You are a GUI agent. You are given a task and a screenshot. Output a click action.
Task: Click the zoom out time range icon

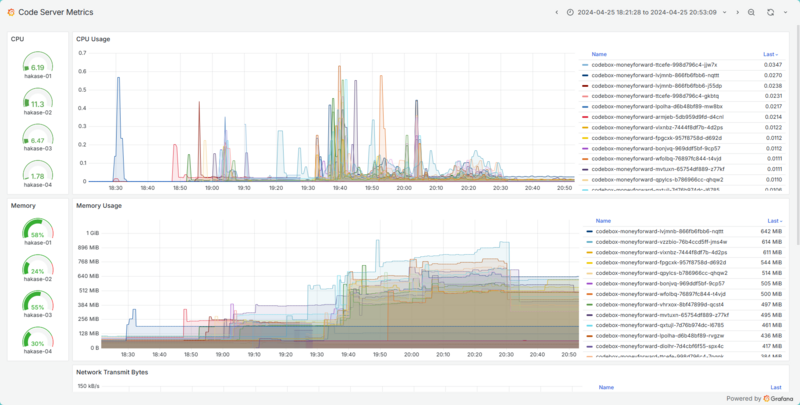coord(751,12)
